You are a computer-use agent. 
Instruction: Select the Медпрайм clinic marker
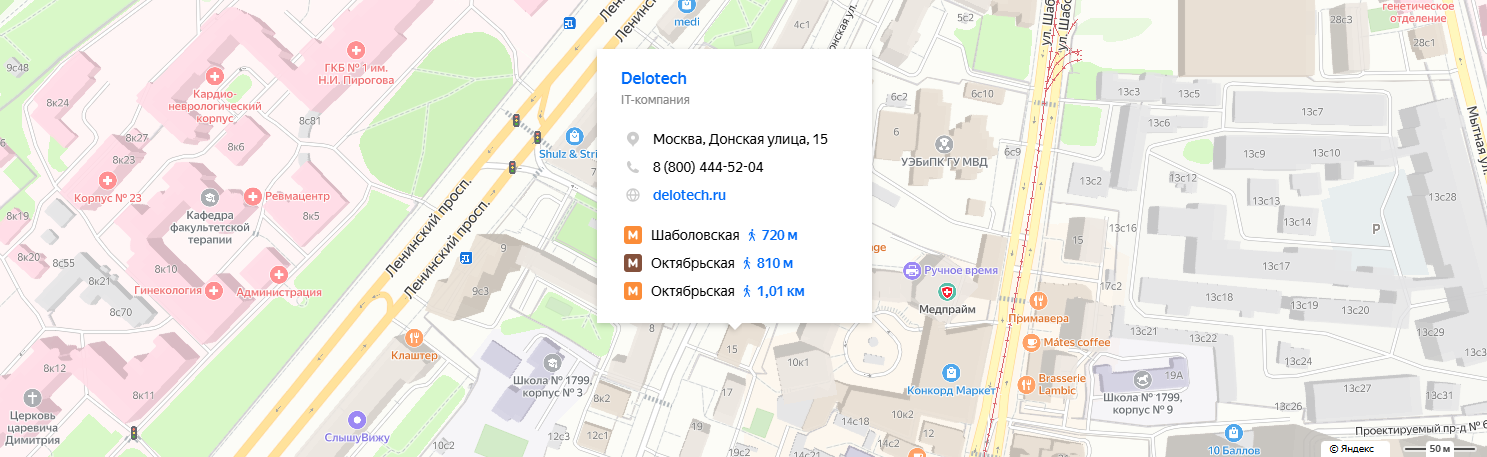(947, 292)
